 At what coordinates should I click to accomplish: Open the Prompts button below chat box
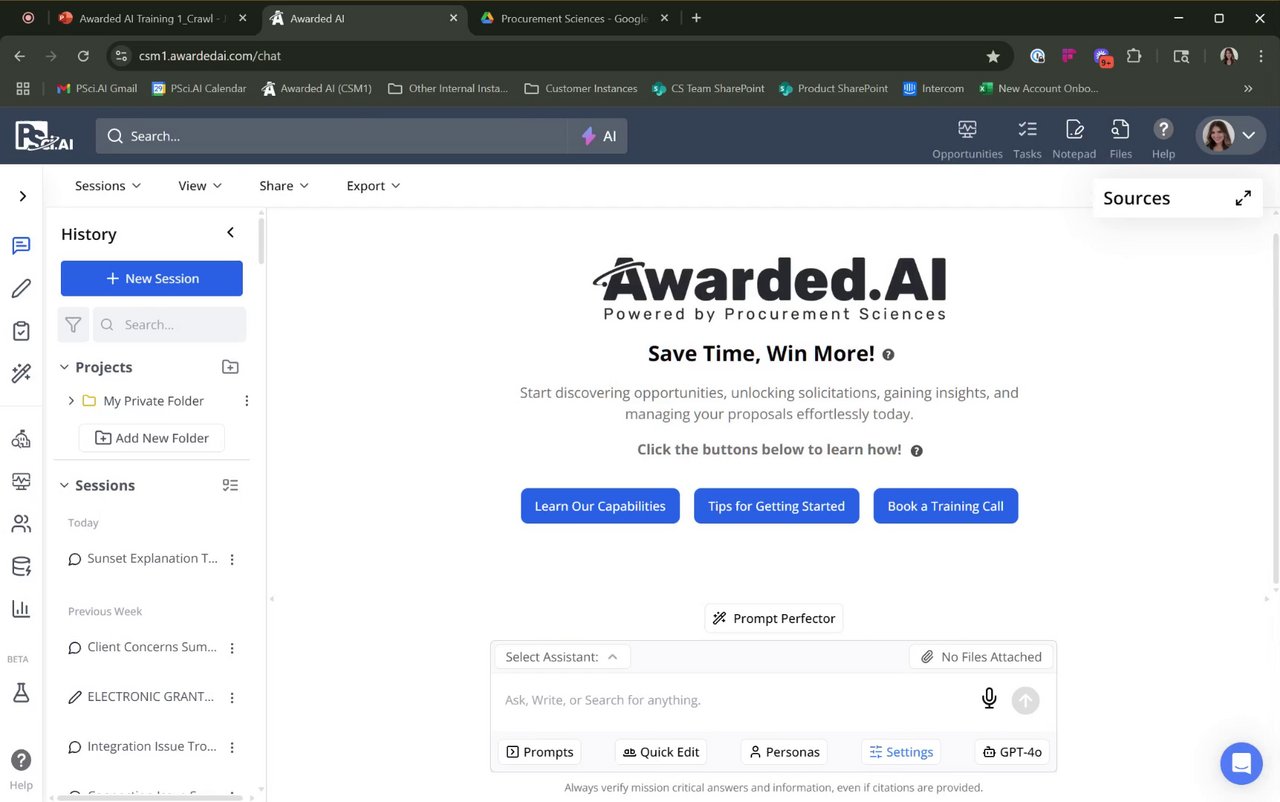point(540,752)
